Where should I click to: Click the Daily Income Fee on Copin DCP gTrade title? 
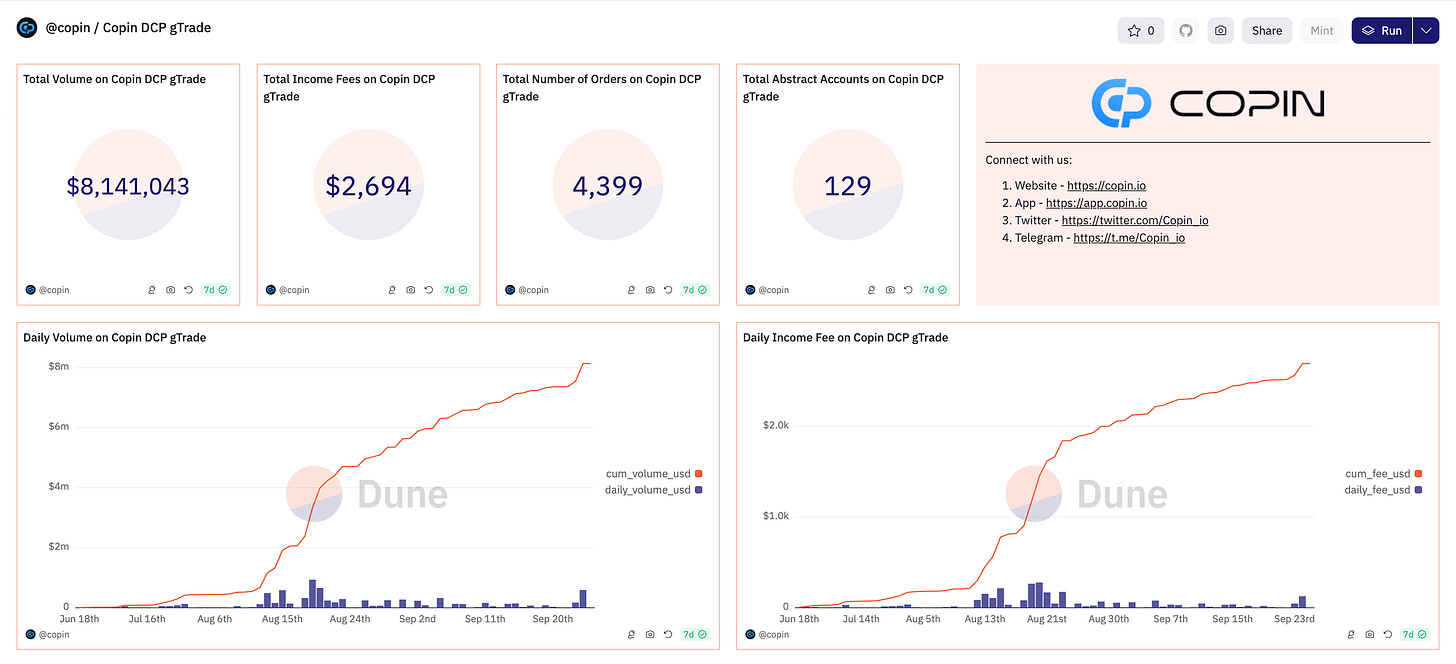(846, 338)
